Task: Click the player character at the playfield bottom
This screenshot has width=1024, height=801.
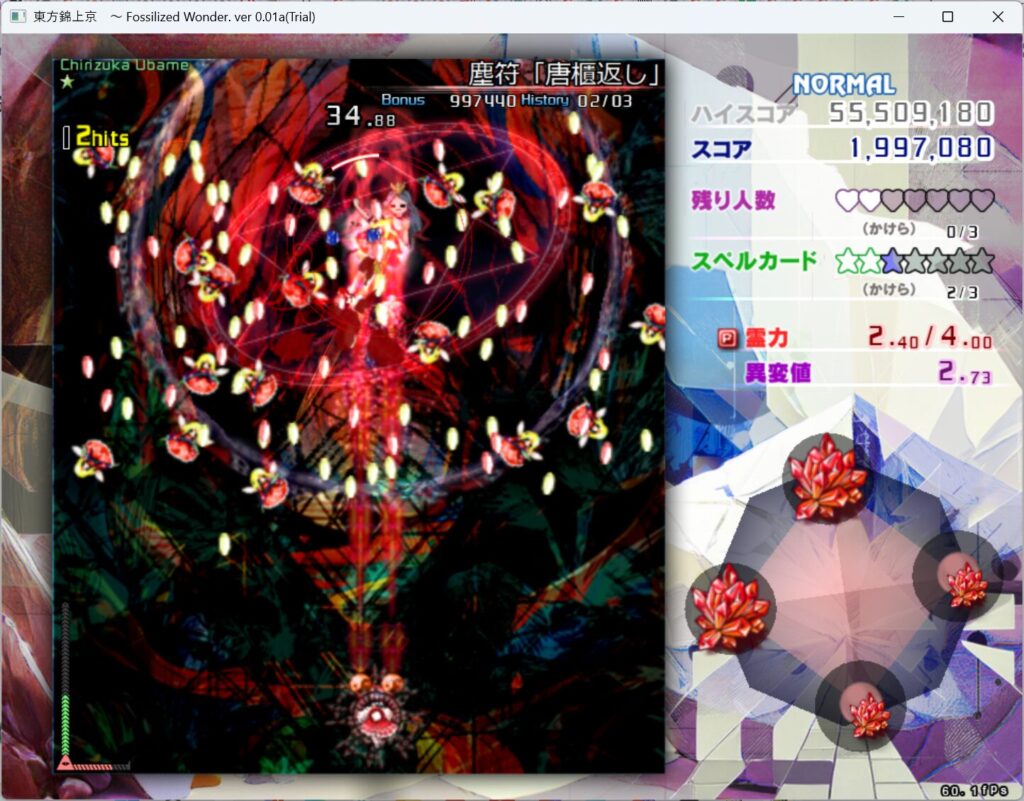Action: [x=376, y=715]
